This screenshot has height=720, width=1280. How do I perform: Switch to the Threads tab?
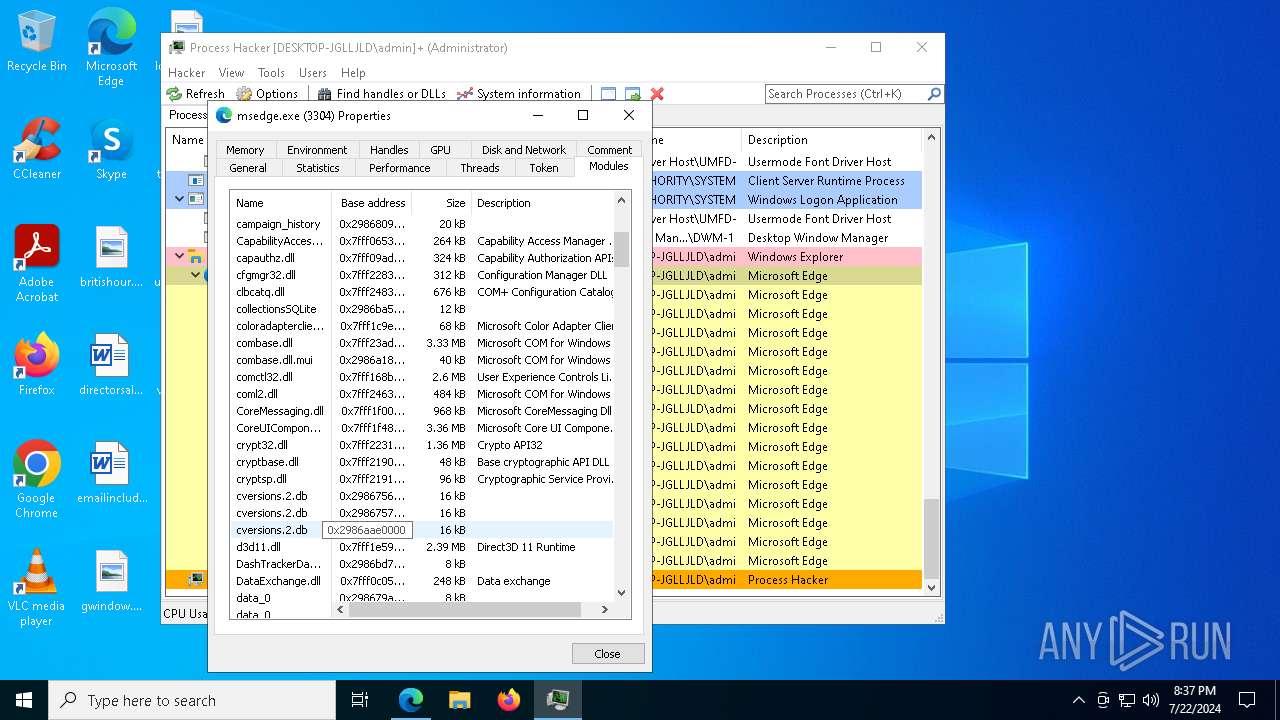click(480, 168)
